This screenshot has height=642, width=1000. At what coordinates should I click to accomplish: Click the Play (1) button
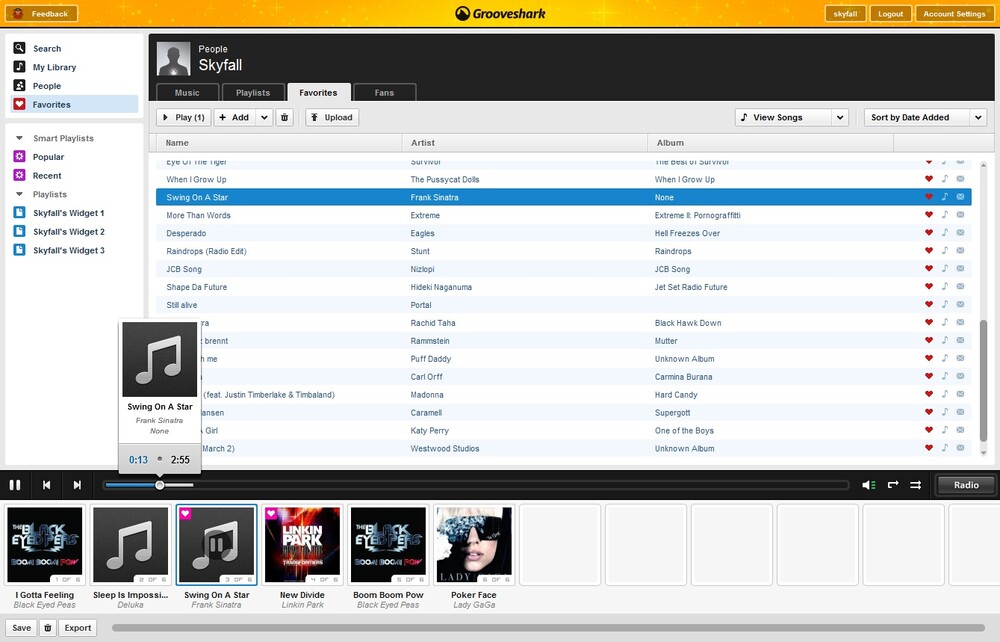(184, 117)
